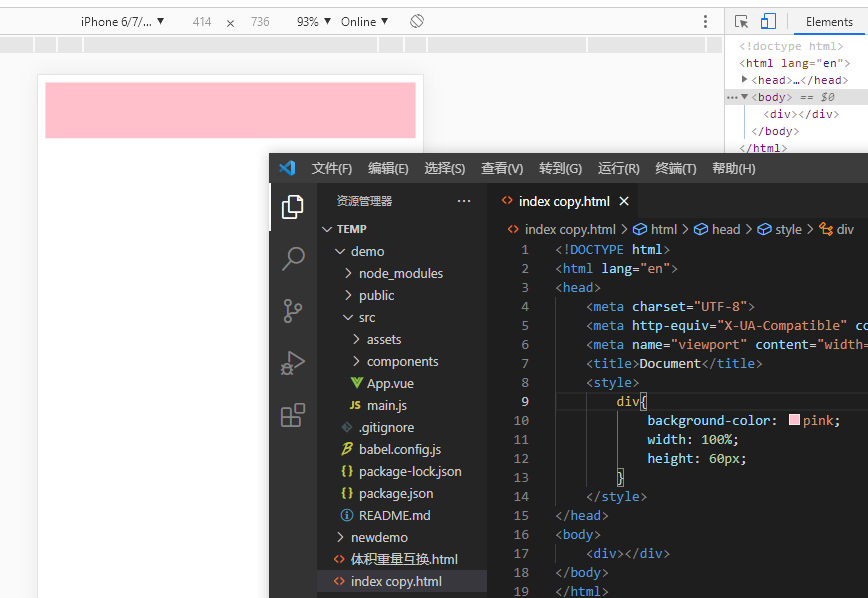The width and height of the screenshot is (868, 598).
Task: Open the 运行(R) menu
Action: pyautogui.click(x=618, y=168)
